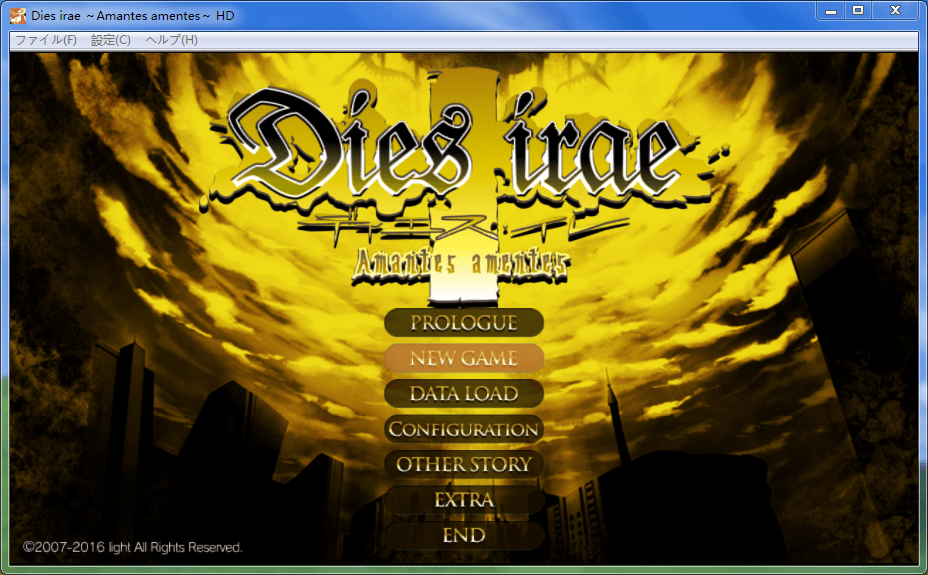Maximize the Dies irae game window
Screen dimensions: 928x575
pos(858,10)
